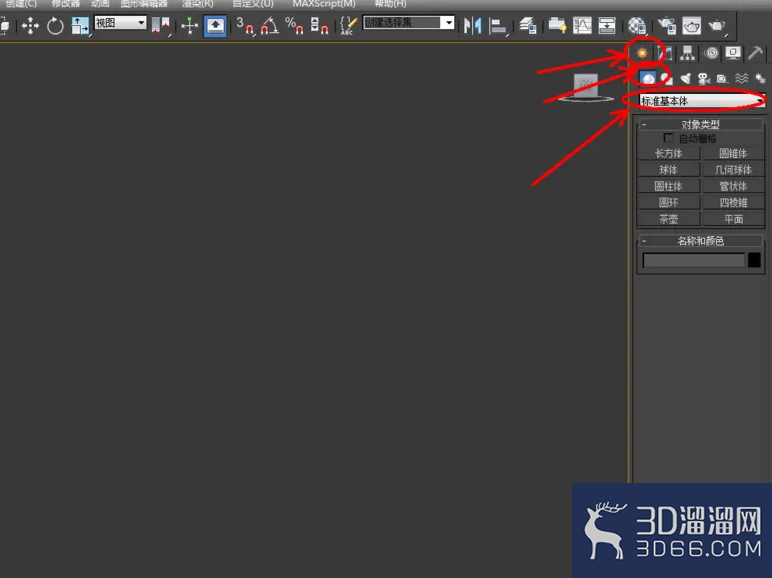This screenshot has width=772, height=578.
Task: Click the object name input field
Action: coord(694,260)
